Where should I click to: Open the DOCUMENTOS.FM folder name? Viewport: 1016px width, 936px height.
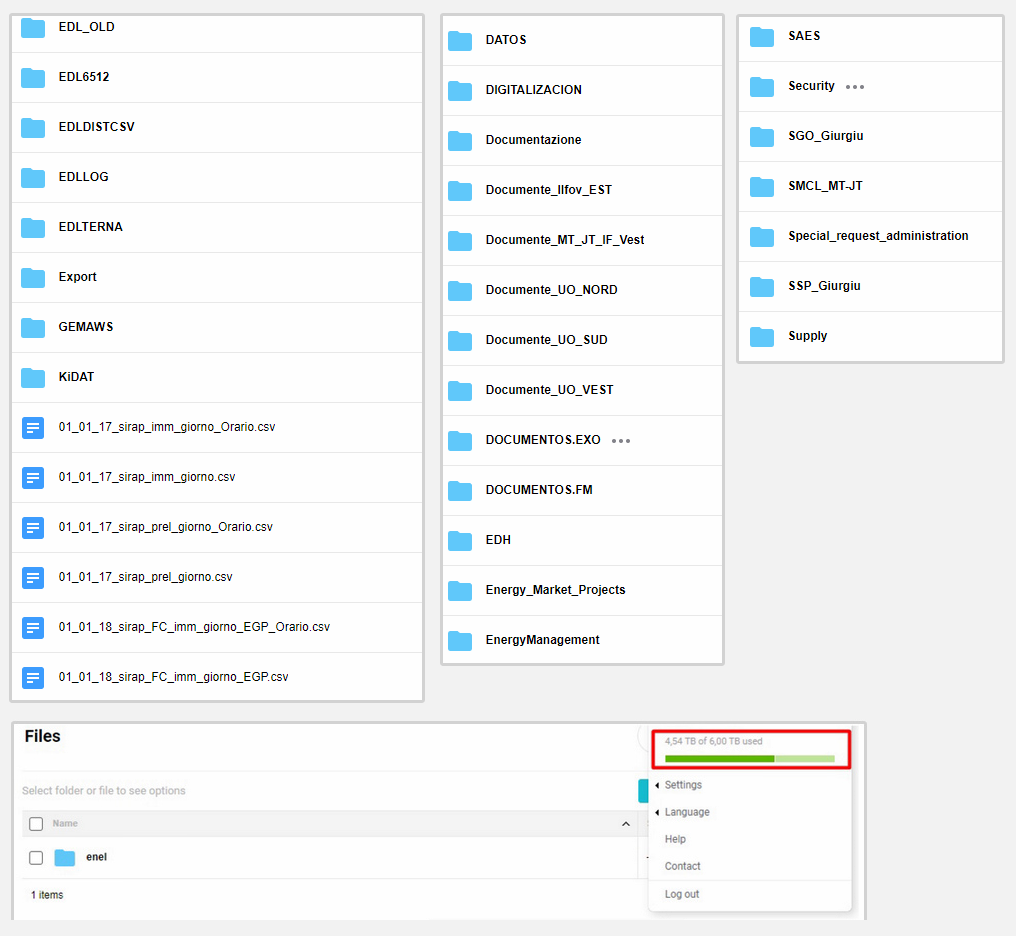click(x=539, y=490)
